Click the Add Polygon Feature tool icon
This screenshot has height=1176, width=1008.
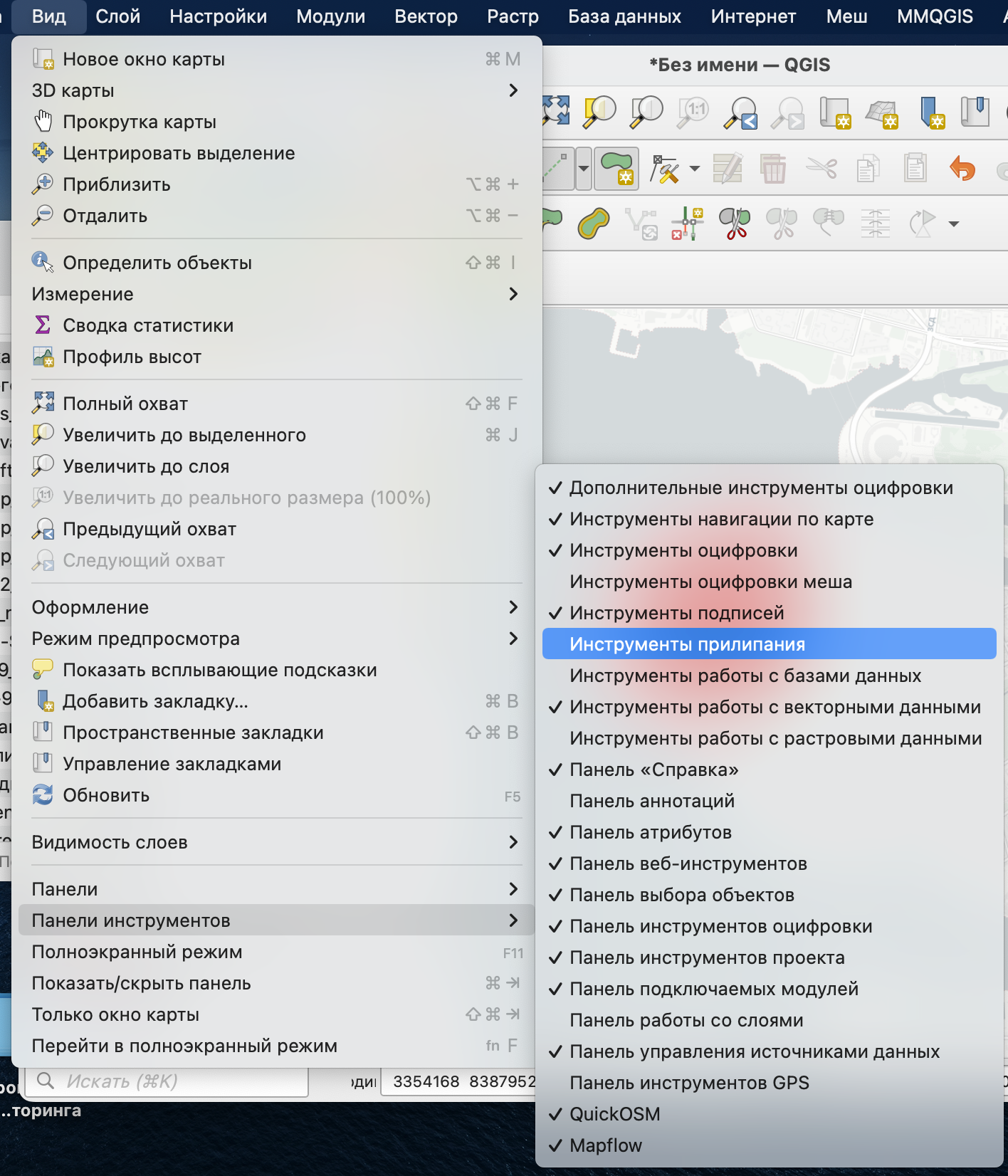[x=616, y=169]
